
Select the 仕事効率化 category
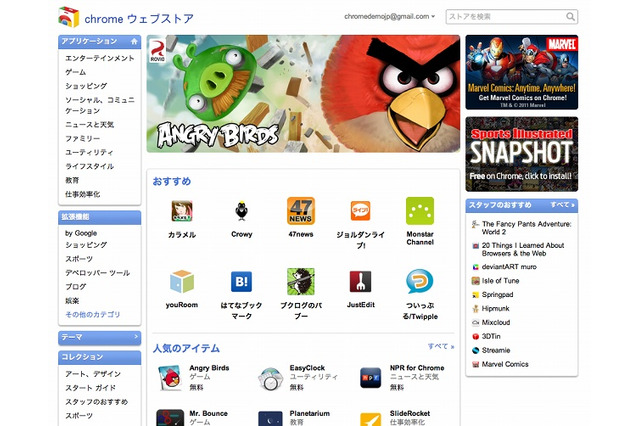[x=82, y=194]
